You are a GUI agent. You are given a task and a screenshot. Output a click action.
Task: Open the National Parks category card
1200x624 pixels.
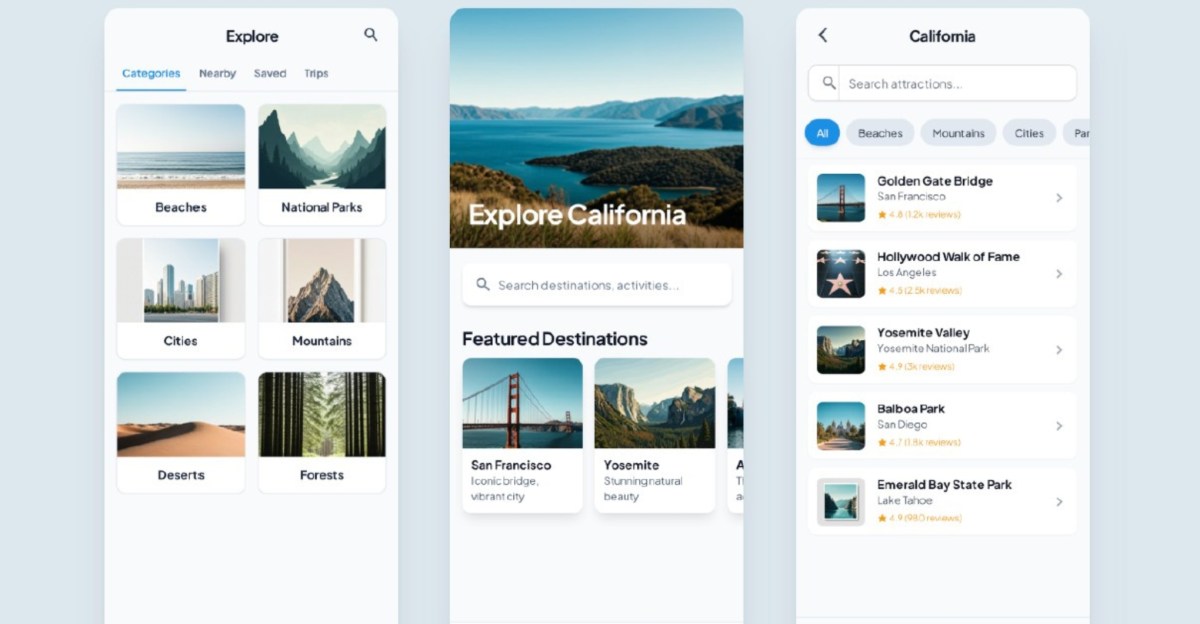point(321,164)
